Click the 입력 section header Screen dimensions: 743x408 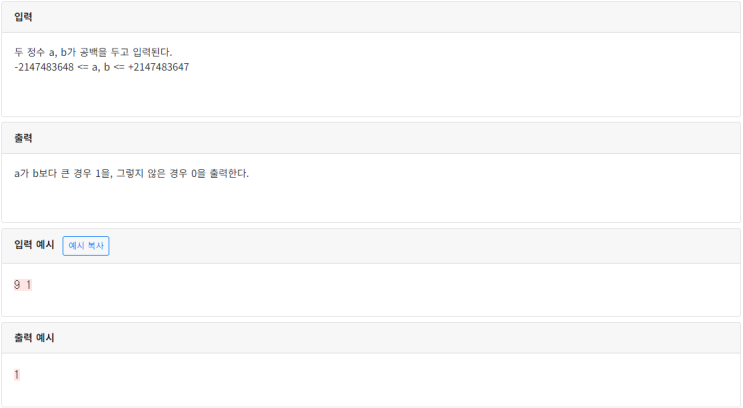pyautogui.click(x=23, y=17)
